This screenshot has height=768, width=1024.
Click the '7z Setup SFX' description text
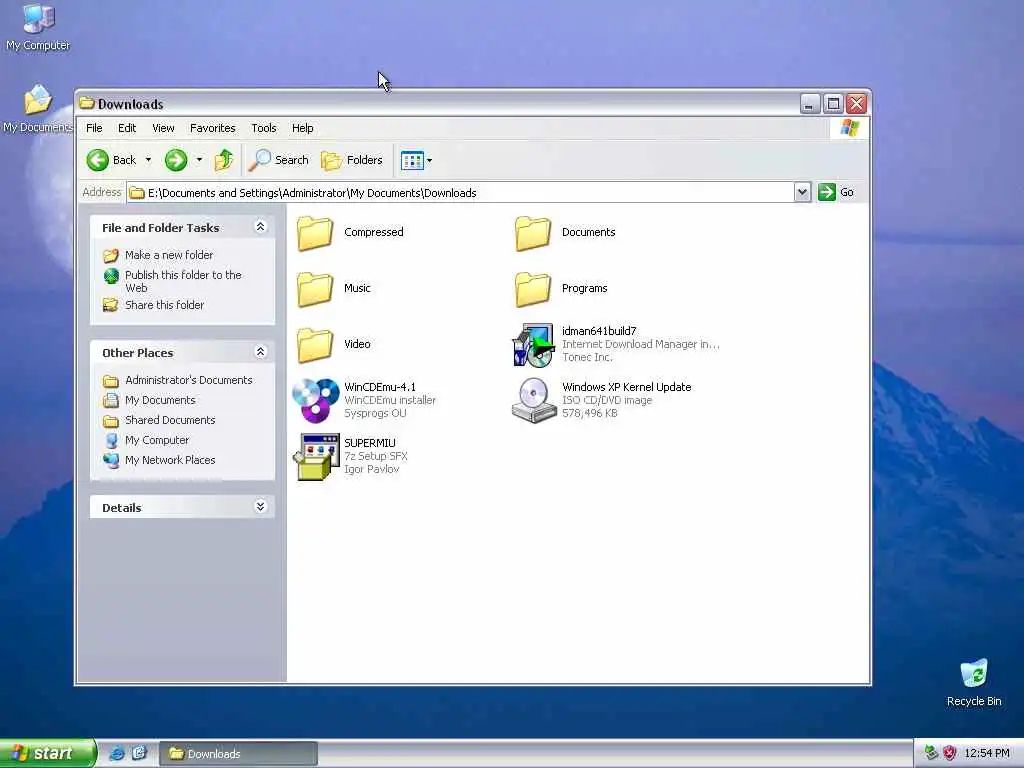(x=376, y=456)
